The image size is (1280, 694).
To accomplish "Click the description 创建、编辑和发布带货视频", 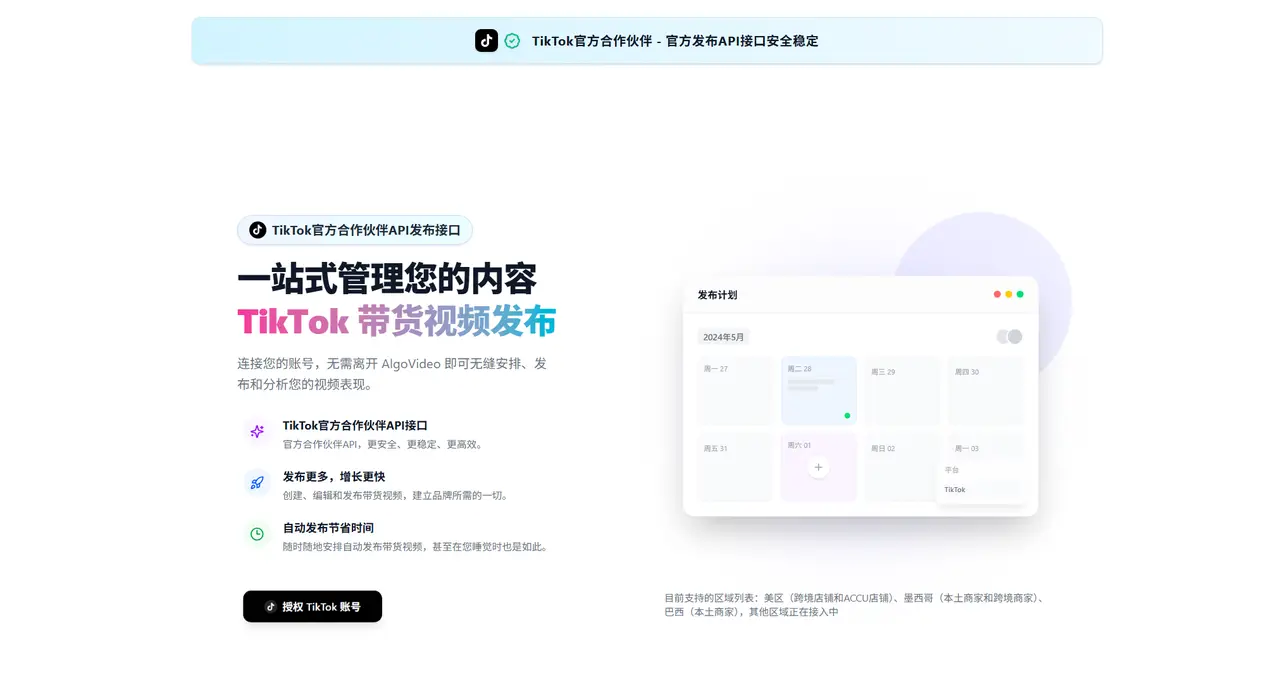I will coord(397,496).
